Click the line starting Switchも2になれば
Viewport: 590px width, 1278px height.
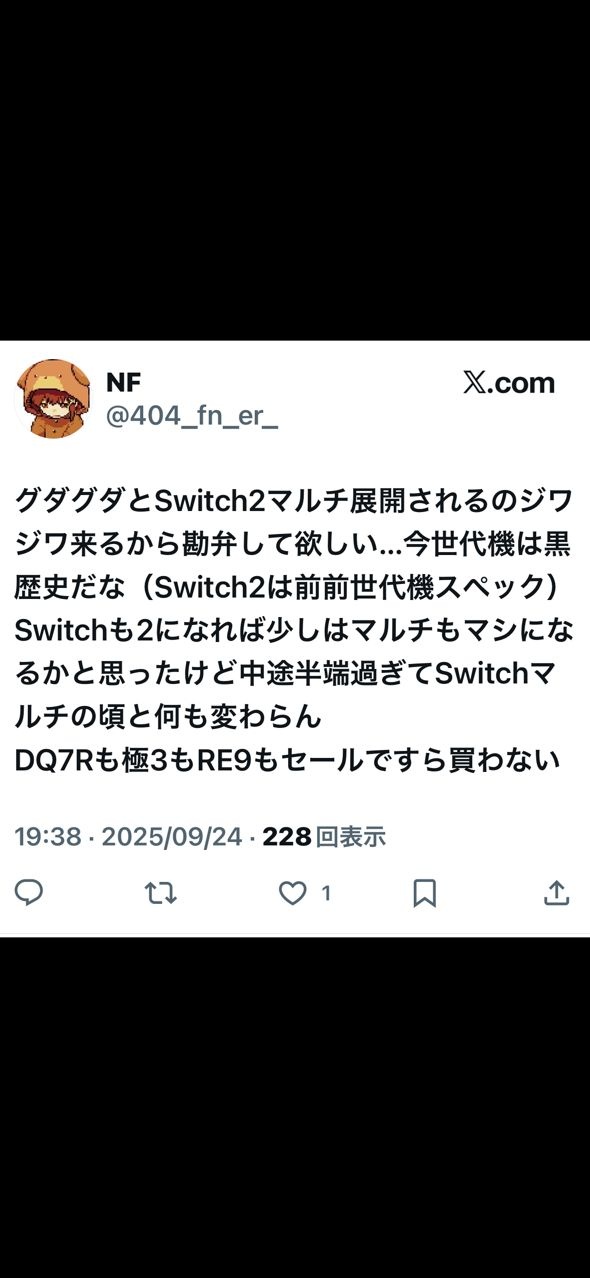tap(294, 629)
